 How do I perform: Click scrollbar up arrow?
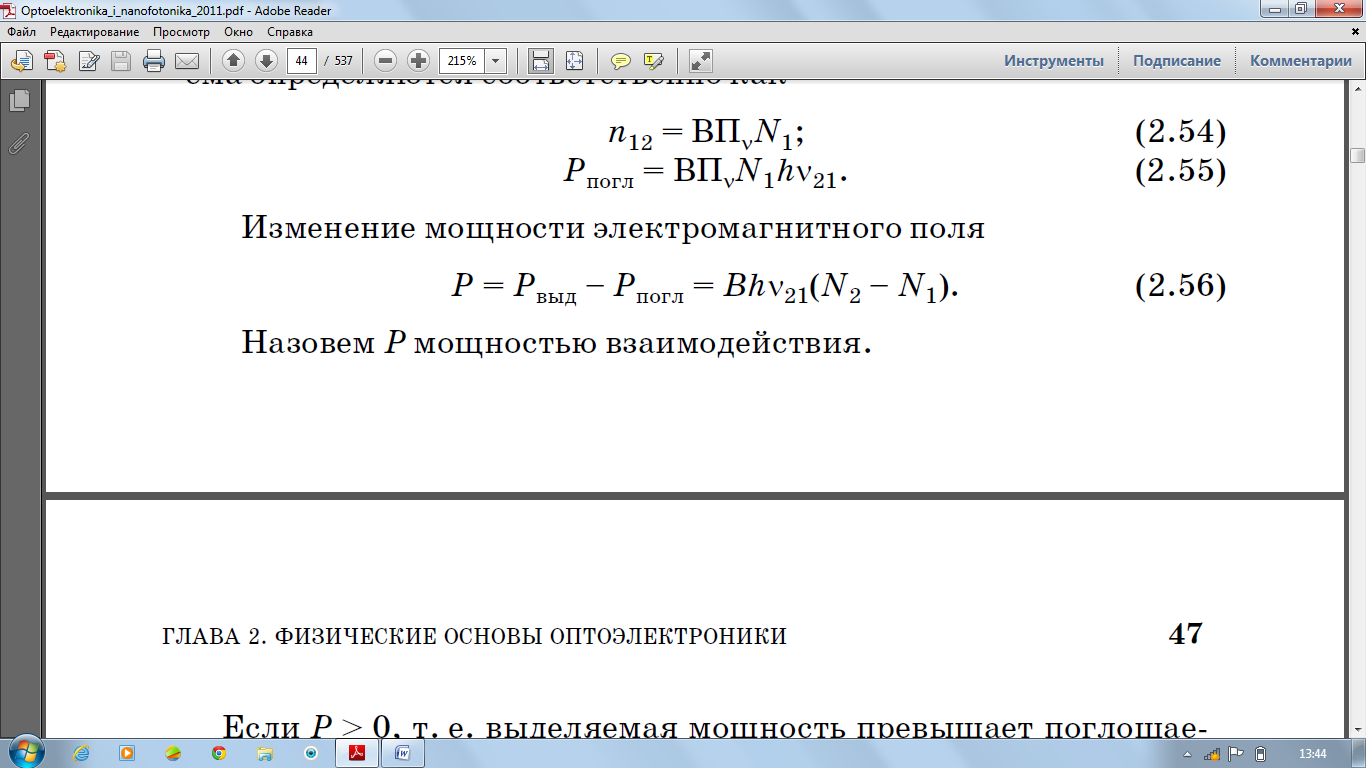[1357, 89]
